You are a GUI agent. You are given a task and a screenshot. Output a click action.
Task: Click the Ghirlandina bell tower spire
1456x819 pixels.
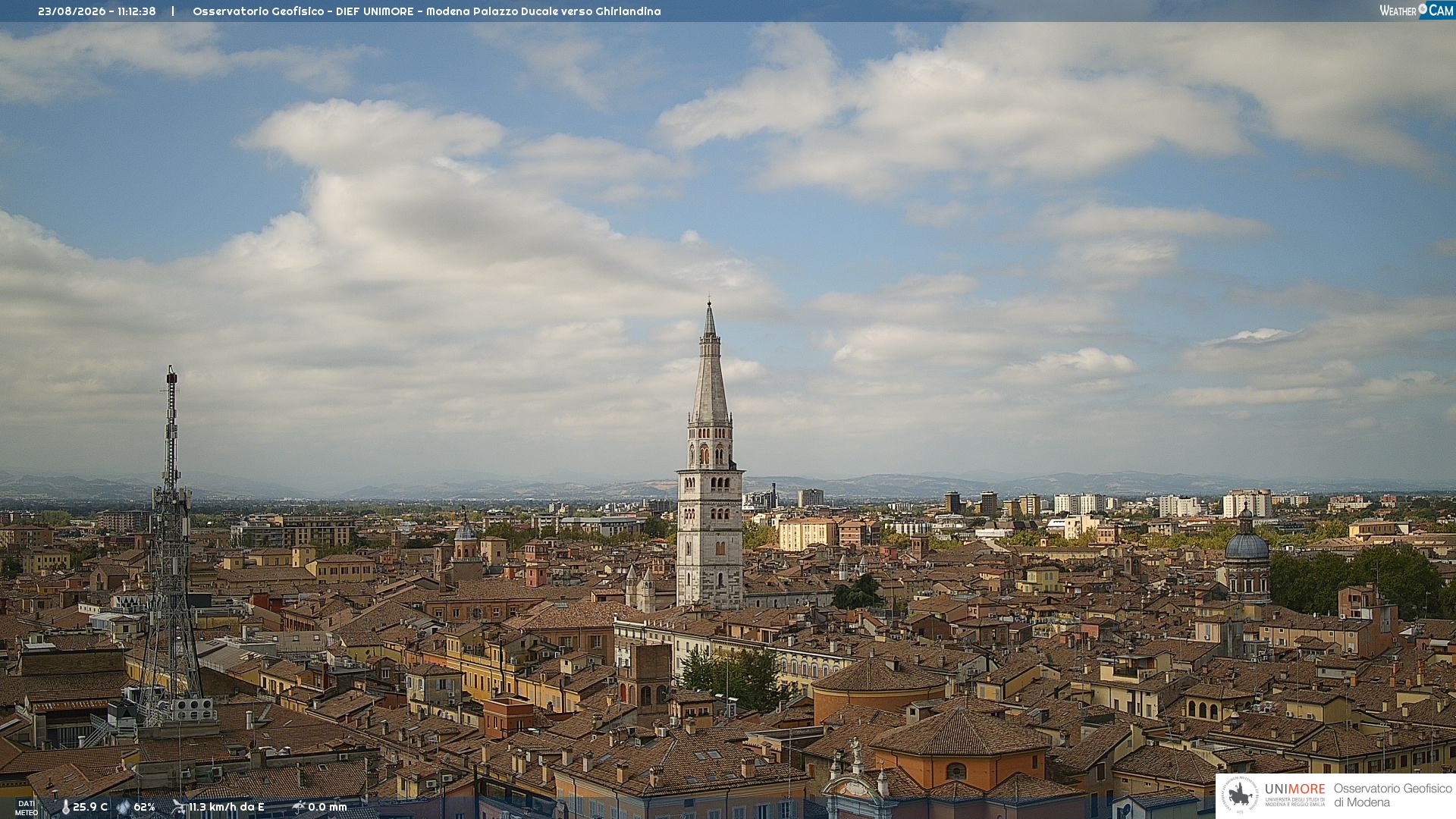coord(710,364)
